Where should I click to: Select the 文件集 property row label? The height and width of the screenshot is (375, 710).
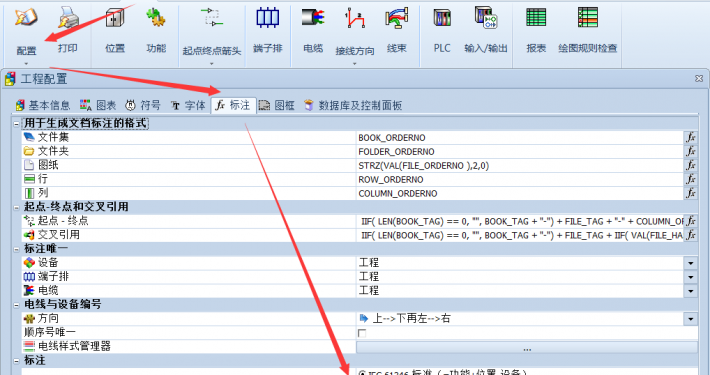pos(53,137)
